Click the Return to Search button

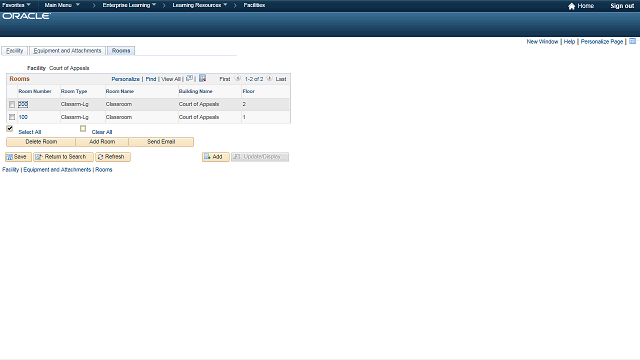[63, 157]
